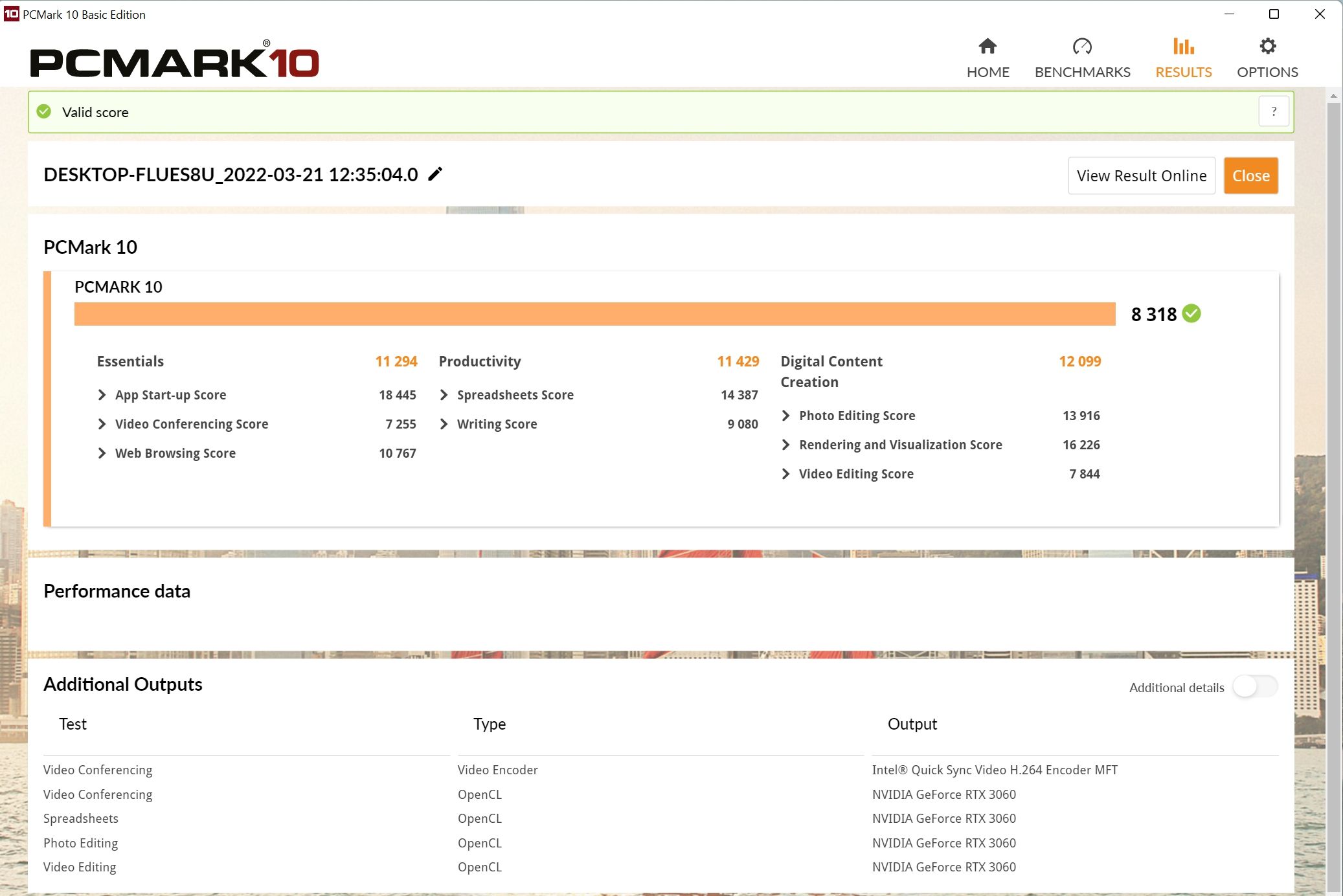
Task: Maximize the PCMark 10 window
Action: click(1274, 14)
